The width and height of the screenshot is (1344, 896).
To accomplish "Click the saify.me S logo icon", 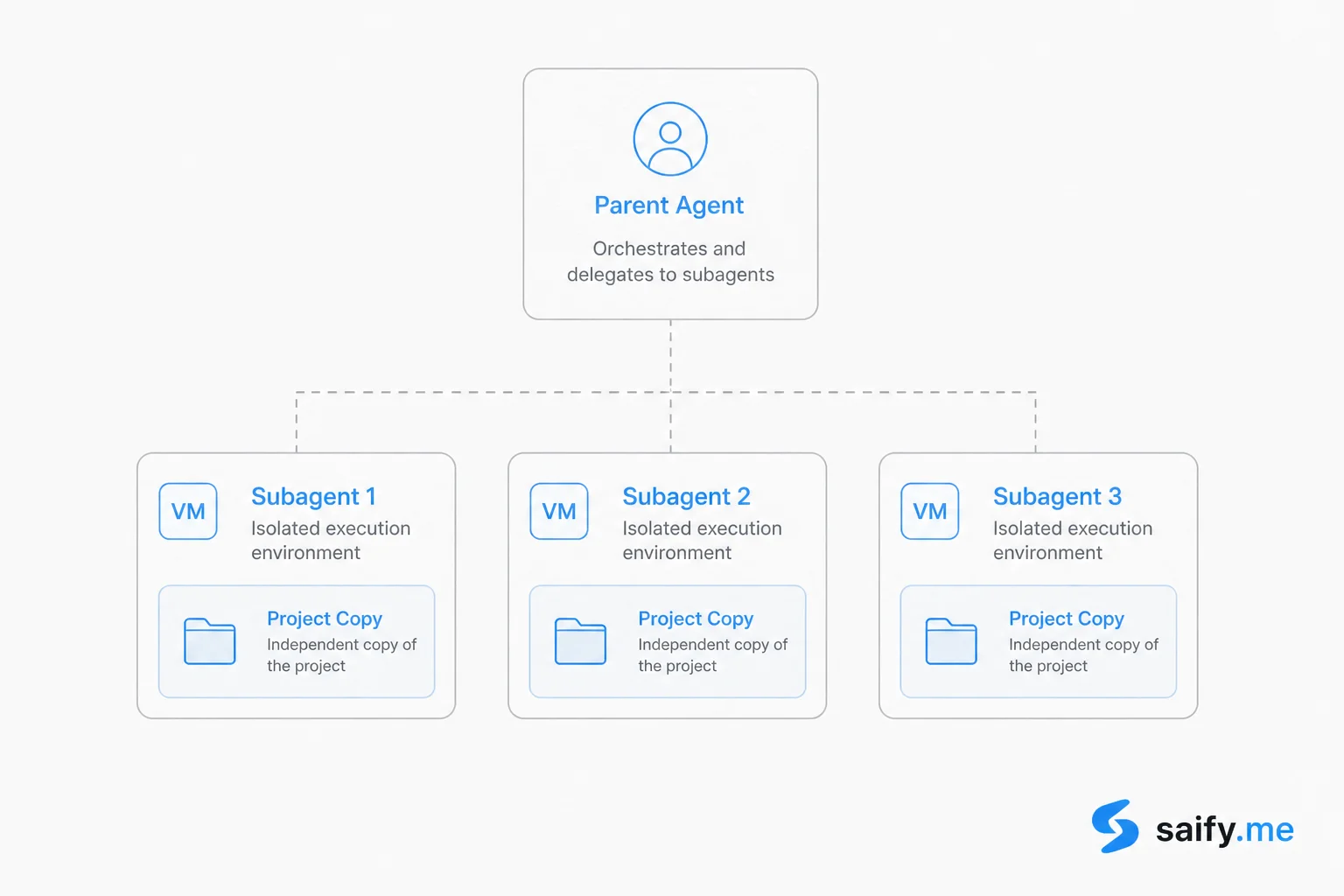I will click(1115, 826).
